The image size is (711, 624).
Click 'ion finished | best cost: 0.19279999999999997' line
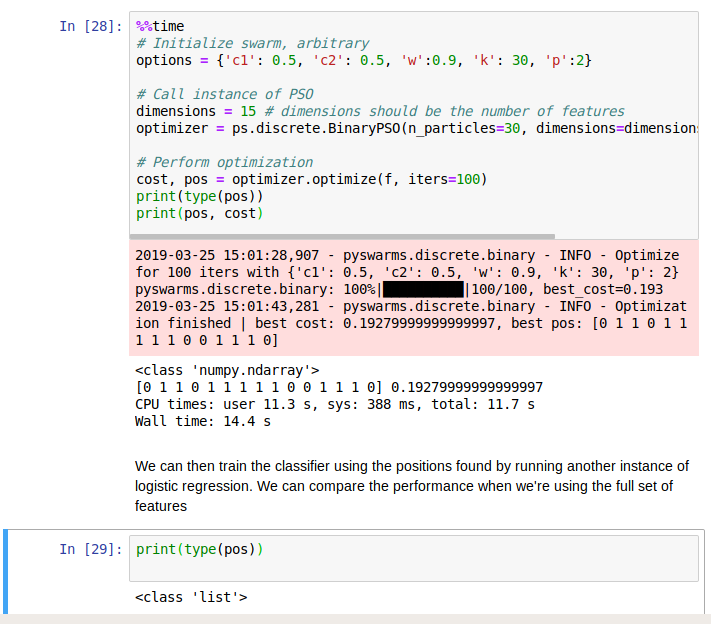pos(411,323)
